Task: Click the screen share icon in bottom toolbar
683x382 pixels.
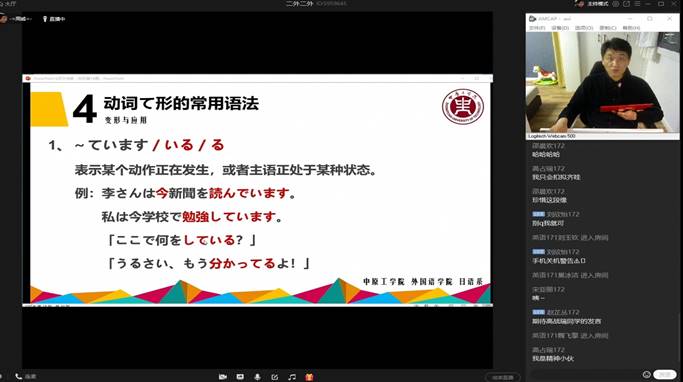Action: tap(240, 377)
